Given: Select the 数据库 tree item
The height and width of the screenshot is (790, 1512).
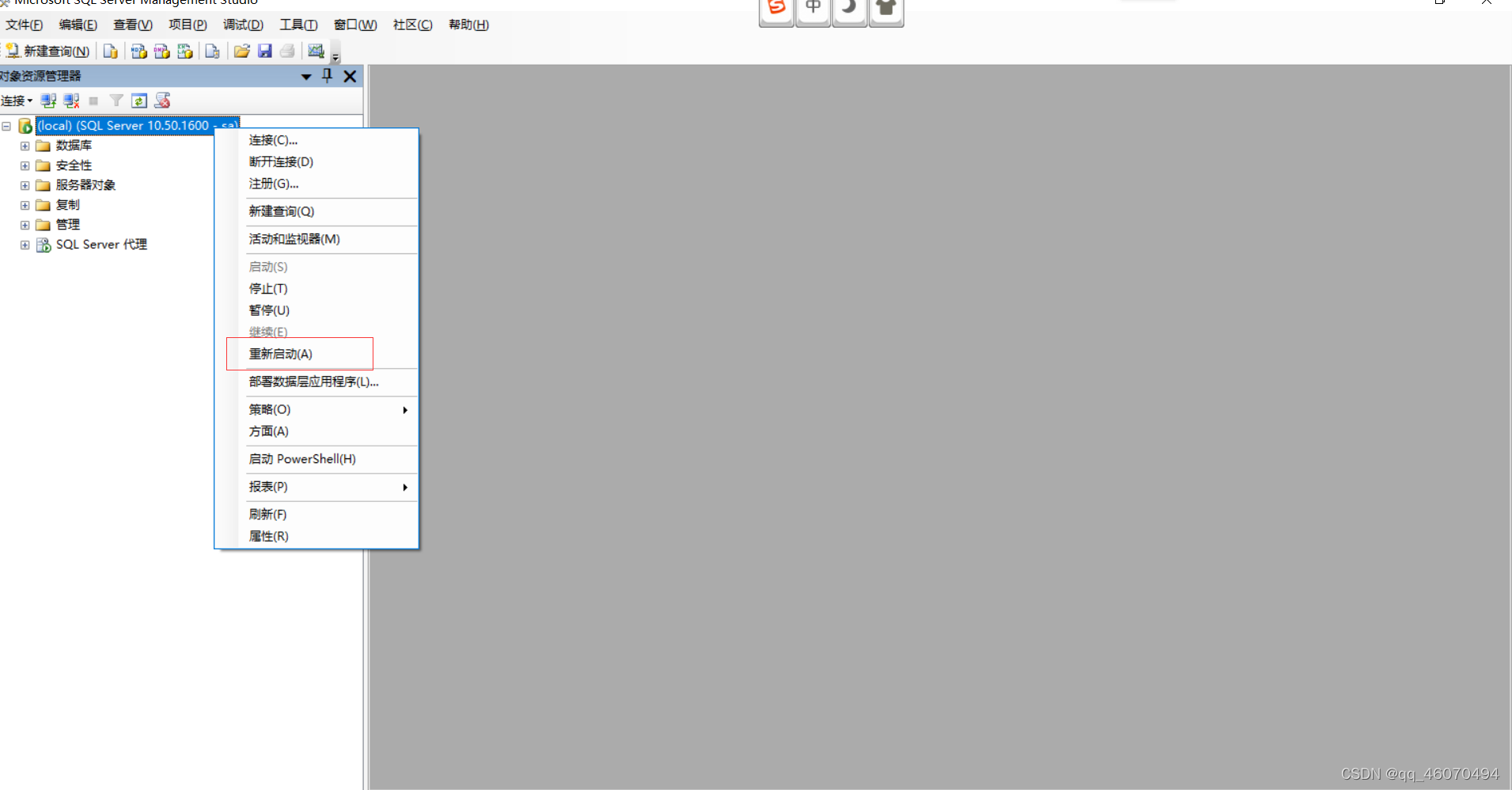Looking at the screenshot, I should pos(74,146).
